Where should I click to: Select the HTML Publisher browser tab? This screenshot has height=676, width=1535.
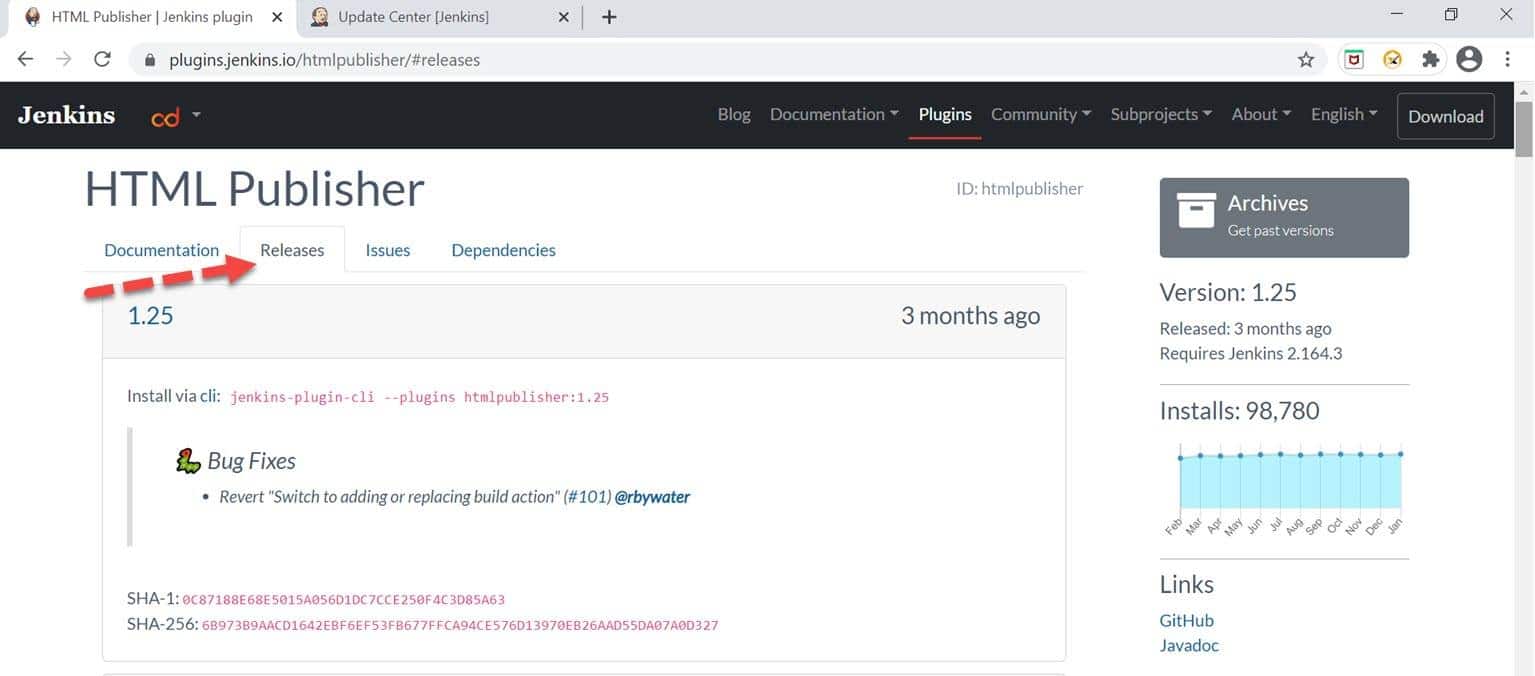[x=153, y=17]
